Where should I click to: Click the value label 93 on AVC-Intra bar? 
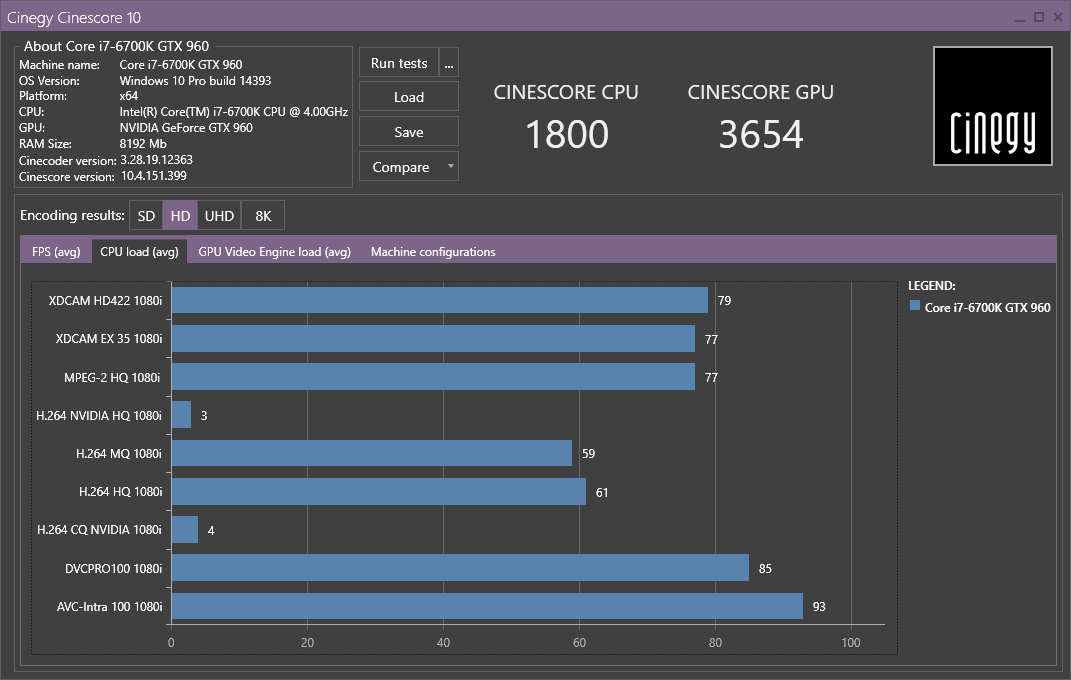tap(819, 606)
